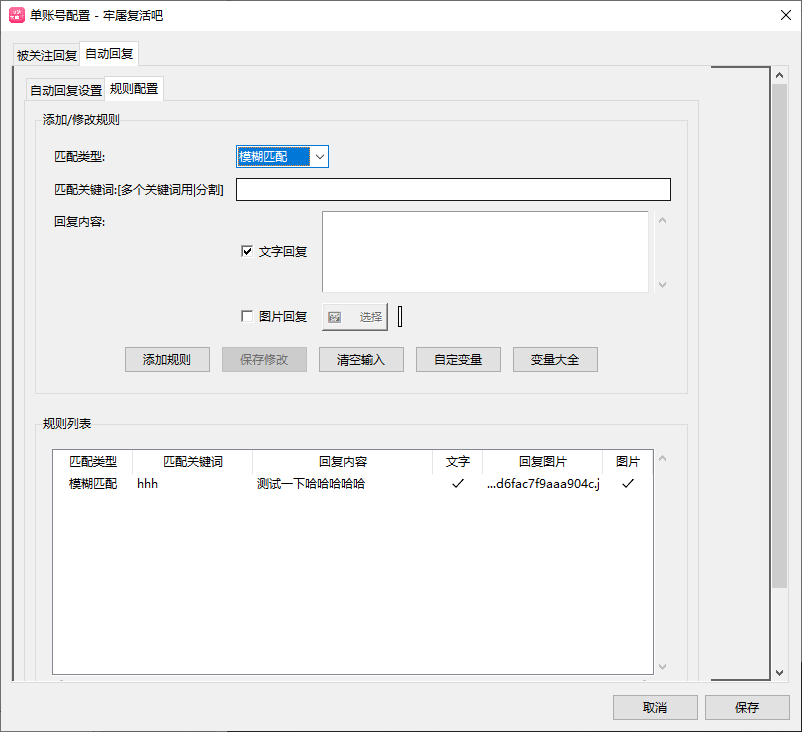Open the 变量大全 list

[555, 360]
